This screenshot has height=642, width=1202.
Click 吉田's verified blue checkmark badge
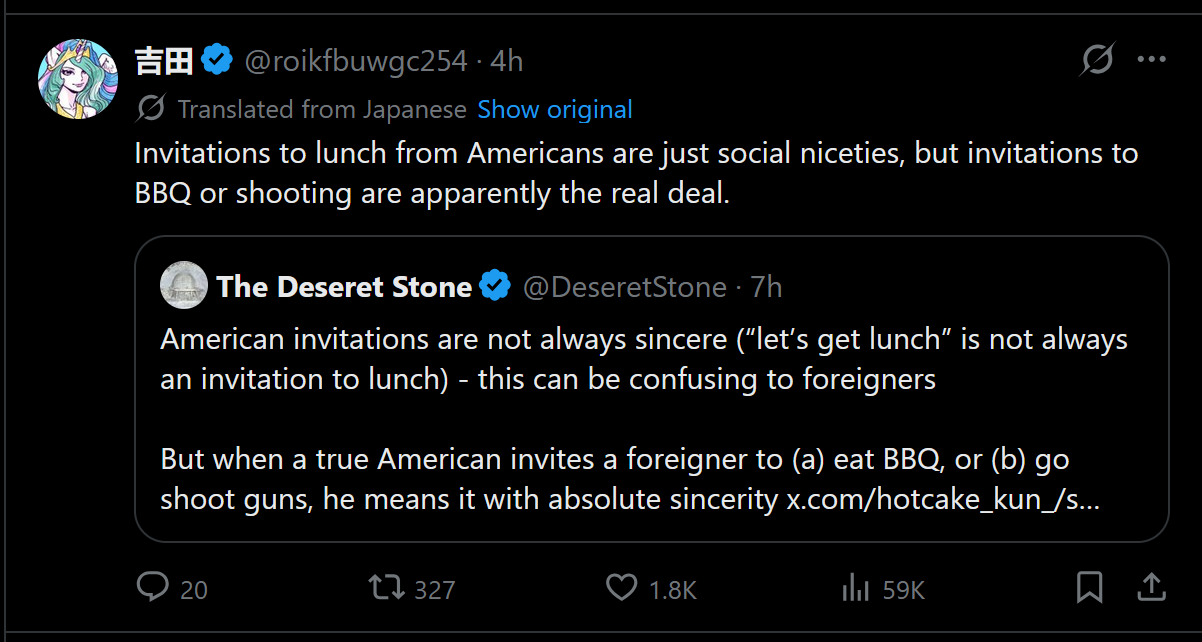(x=217, y=61)
